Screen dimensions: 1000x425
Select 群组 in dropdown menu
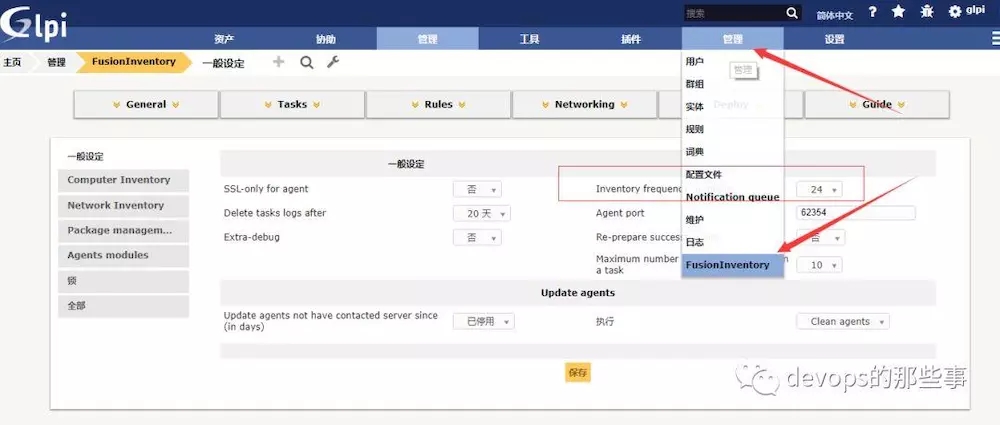click(732, 84)
